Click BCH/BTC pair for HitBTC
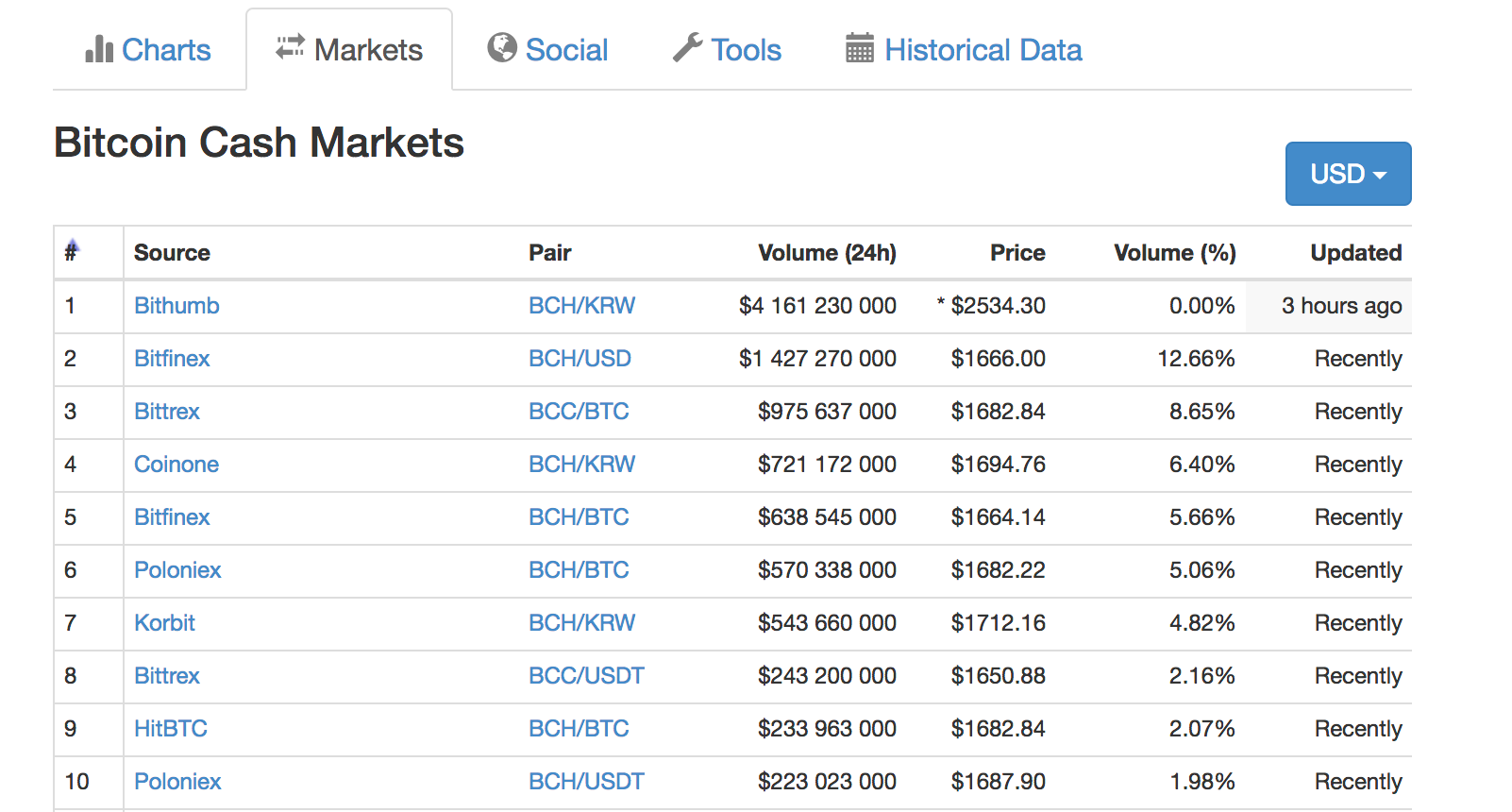 [x=579, y=729]
